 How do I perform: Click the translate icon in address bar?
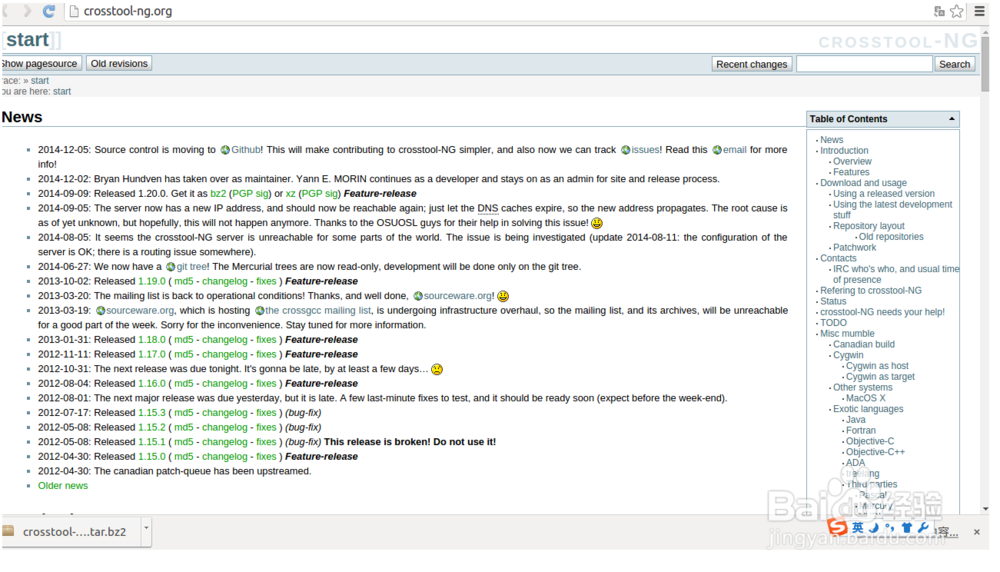point(939,11)
